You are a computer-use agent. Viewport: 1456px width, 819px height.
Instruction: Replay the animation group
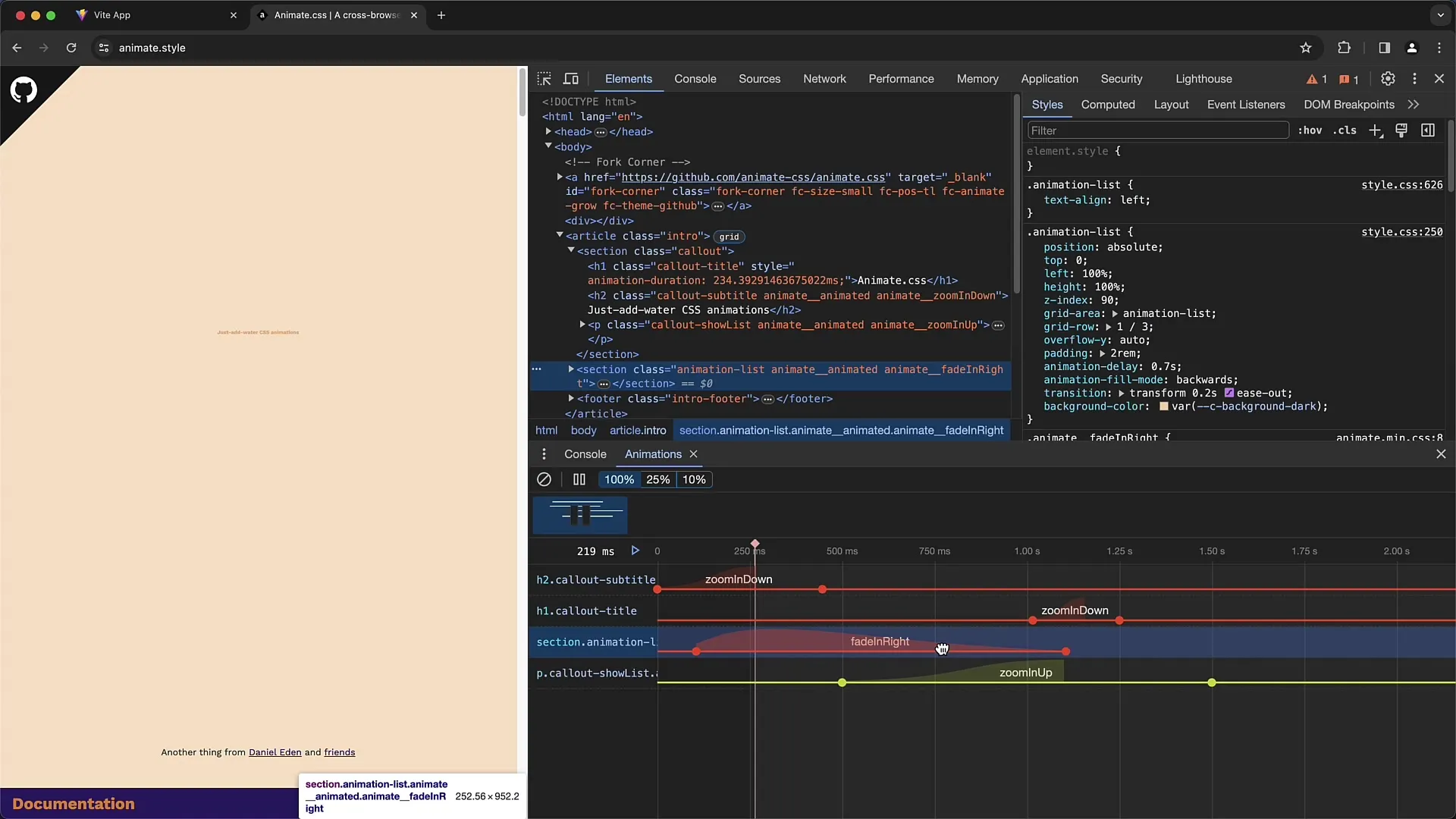[635, 551]
